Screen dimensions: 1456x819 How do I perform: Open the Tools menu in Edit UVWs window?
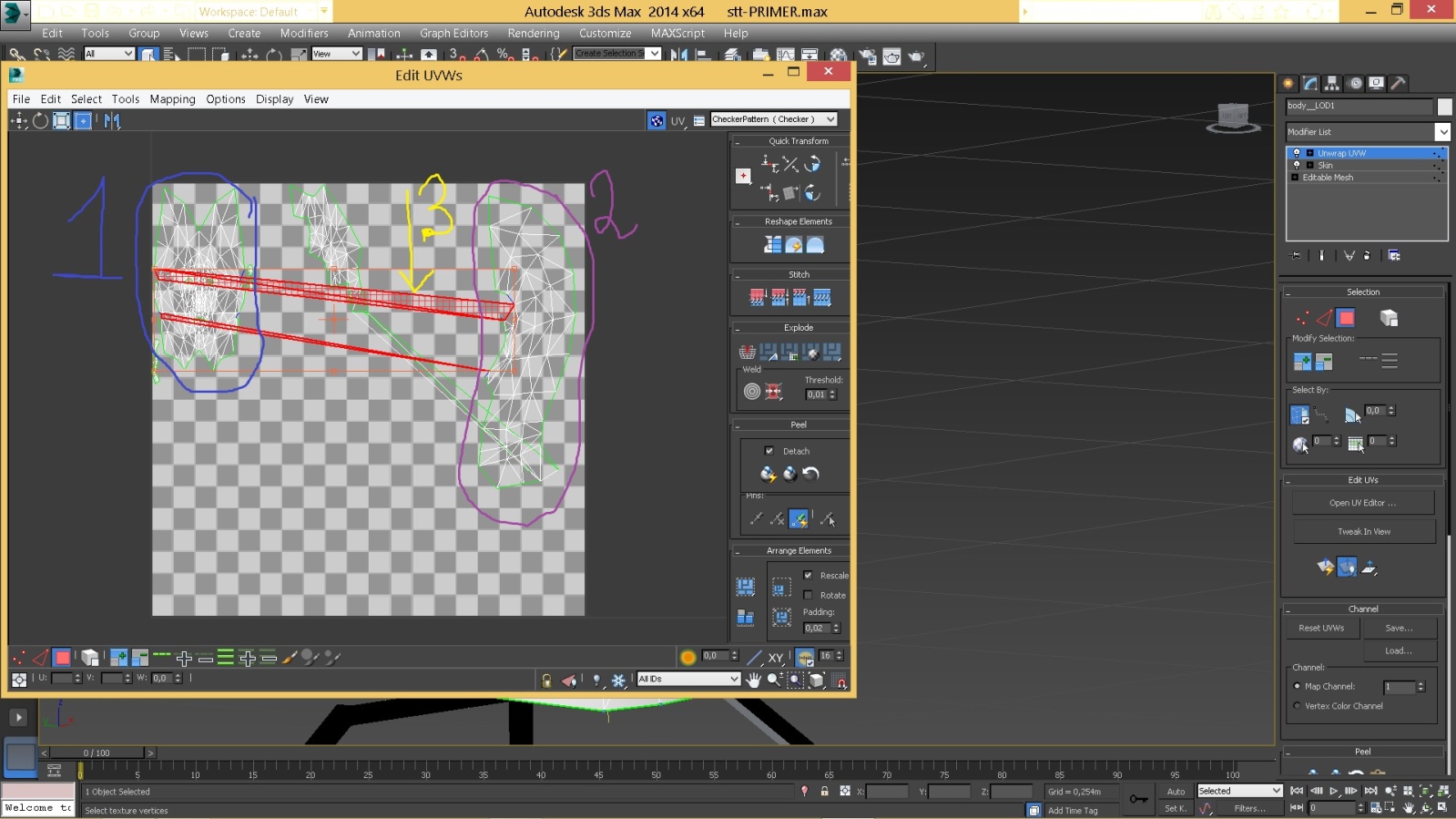pyautogui.click(x=126, y=99)
